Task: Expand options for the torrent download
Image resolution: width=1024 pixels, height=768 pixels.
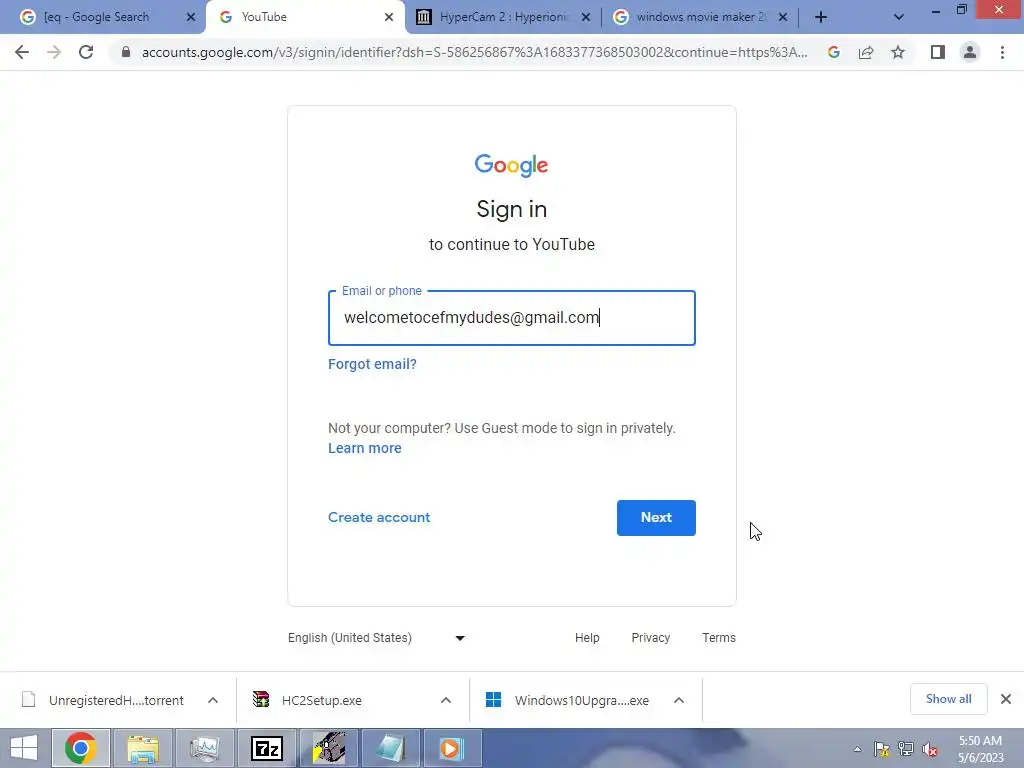Action: (213, 700)
